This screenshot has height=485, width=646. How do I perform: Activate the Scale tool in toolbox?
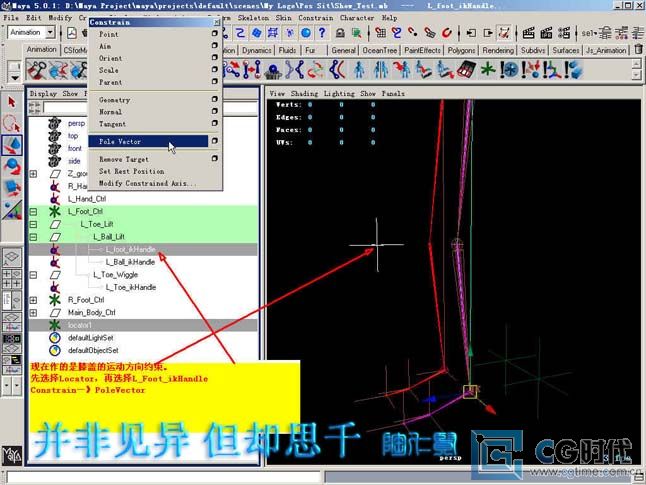pyautogui.click(x=12, y=188)
